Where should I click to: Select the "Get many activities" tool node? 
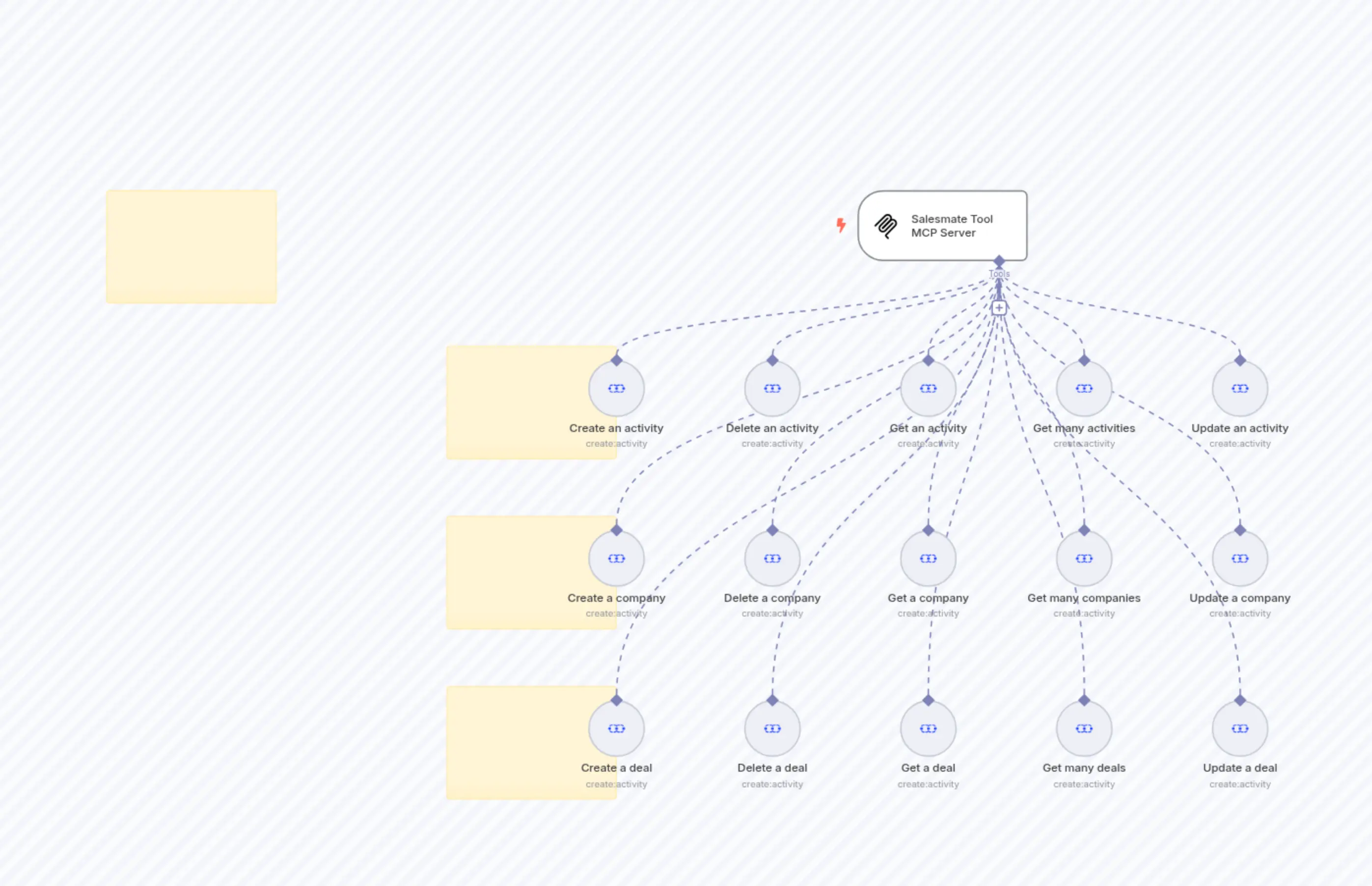tap(1083, 388)
